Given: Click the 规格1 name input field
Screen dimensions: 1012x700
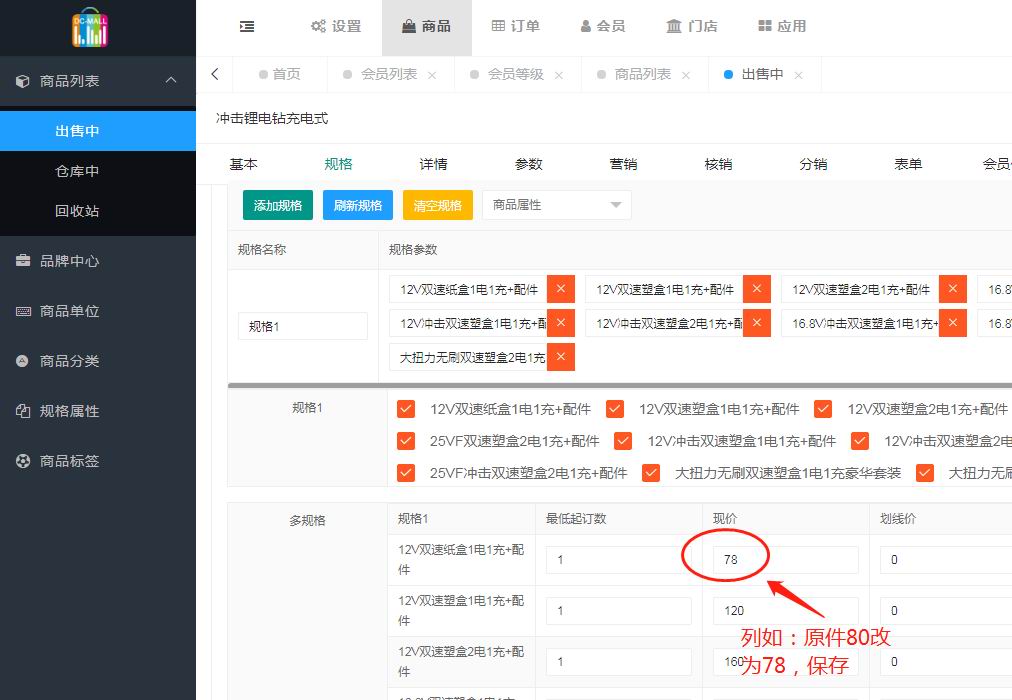Looking at the screenshot, I should (303, 326).
